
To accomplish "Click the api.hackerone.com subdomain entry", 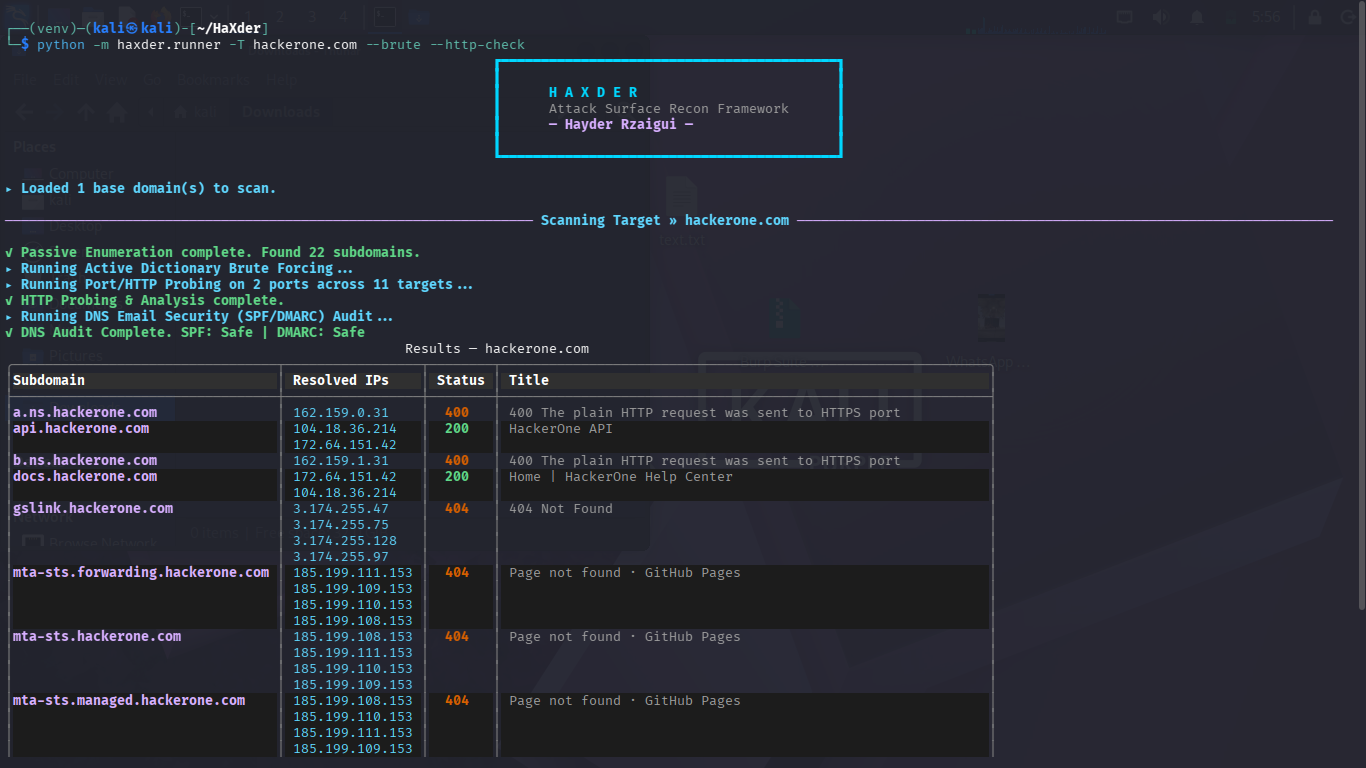I will [x=81, y=428].
